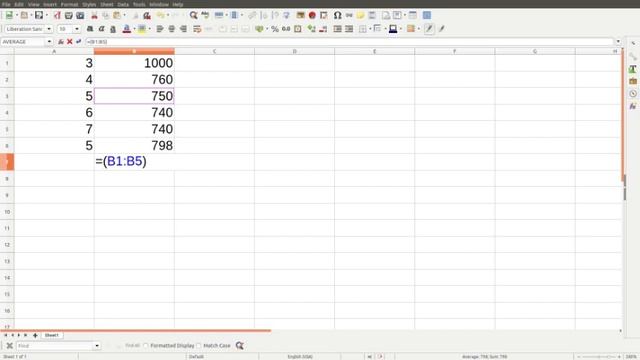Open the Tools menu
The width and height of the screenshot is (640, 360).
tap(139, 4)
